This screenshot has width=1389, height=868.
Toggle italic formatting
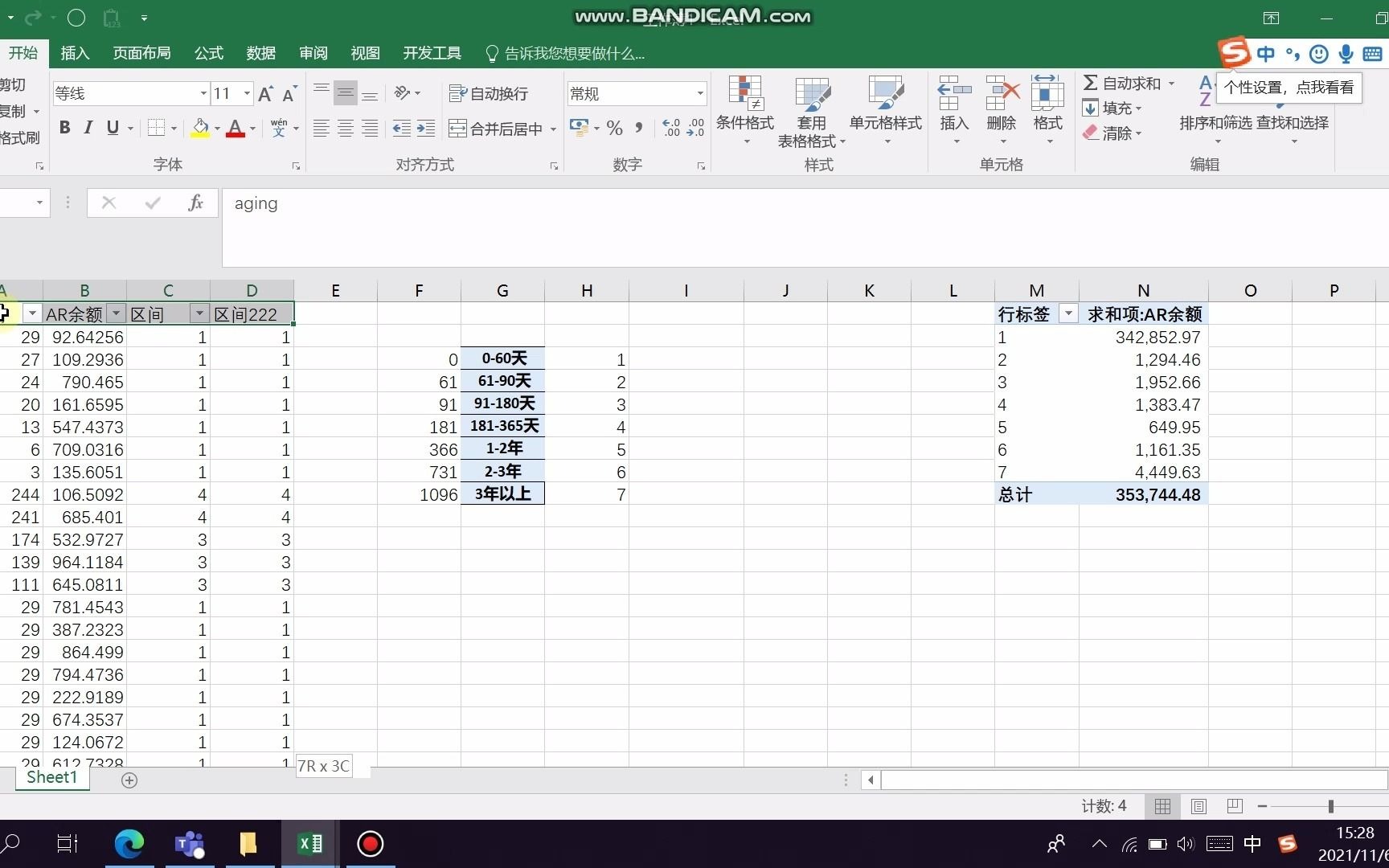88,128
